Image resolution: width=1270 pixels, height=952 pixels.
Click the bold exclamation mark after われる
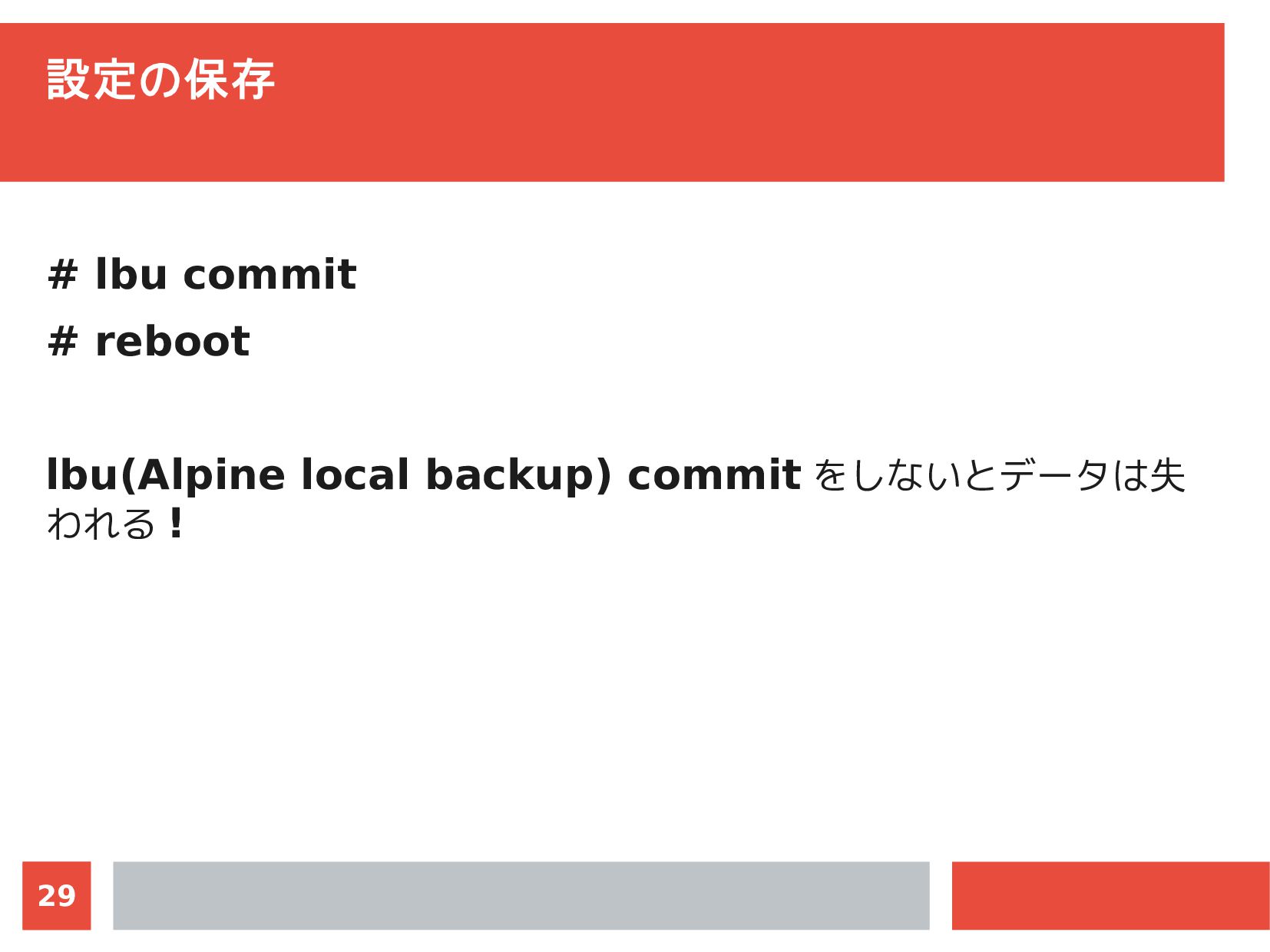click(177, 524)
